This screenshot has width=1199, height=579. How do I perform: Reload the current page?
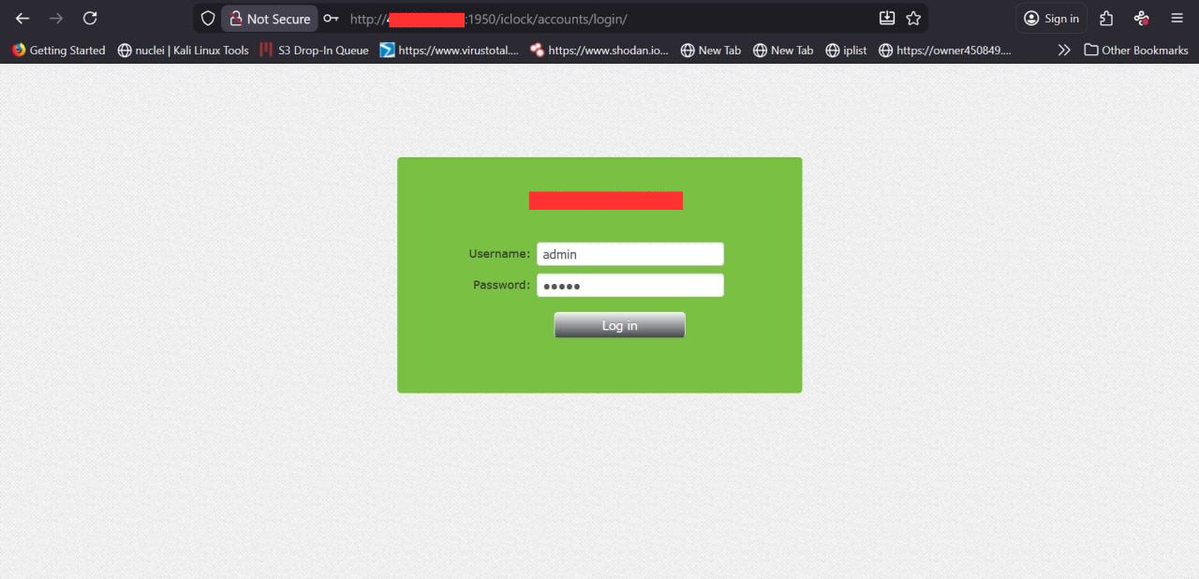tap(89, 18)
